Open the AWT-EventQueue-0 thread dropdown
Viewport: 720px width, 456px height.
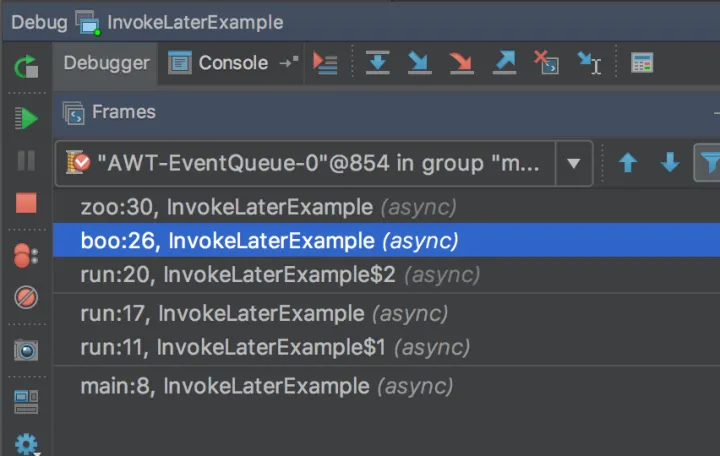[573, 163]
